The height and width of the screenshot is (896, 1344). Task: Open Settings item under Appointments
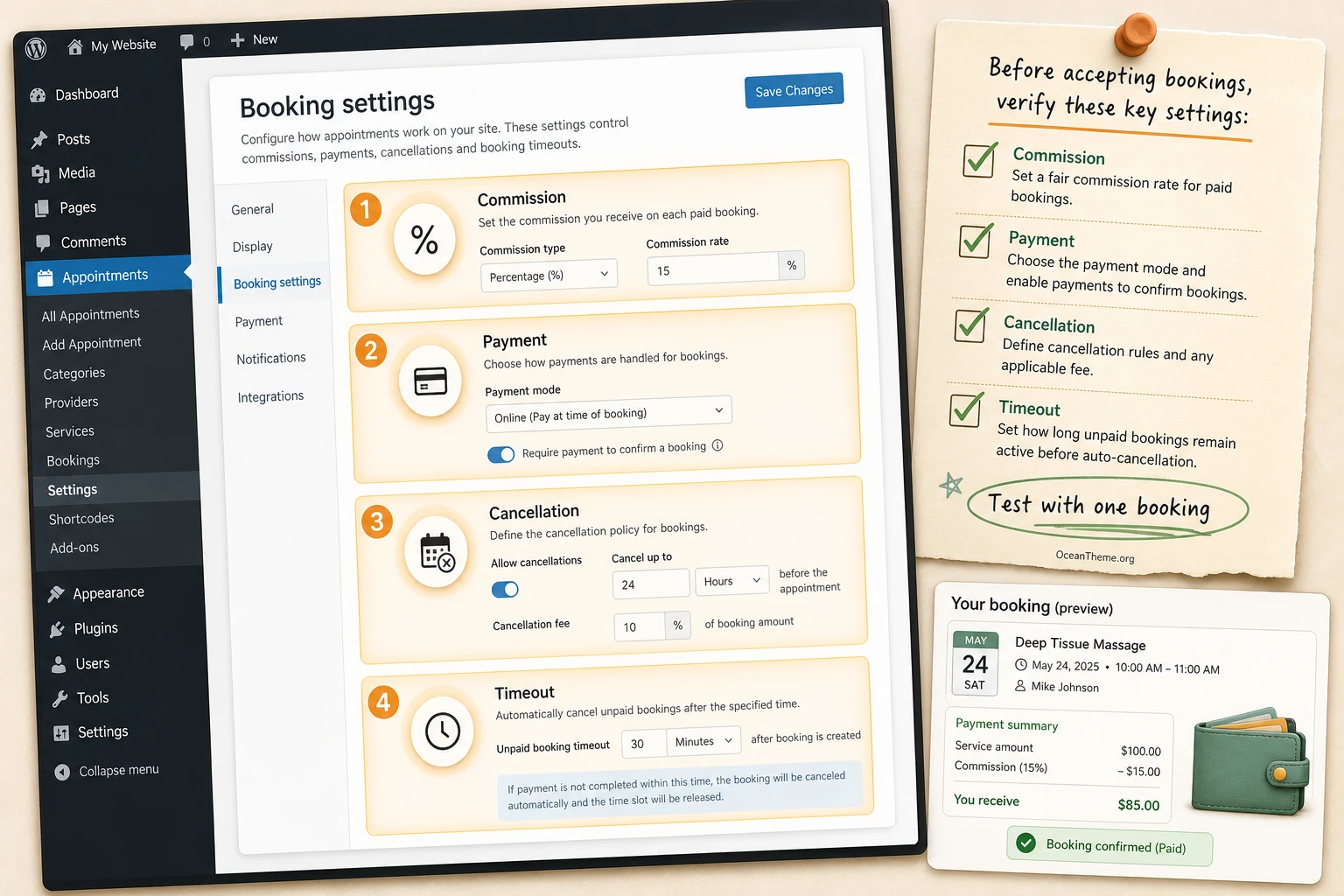73,490
